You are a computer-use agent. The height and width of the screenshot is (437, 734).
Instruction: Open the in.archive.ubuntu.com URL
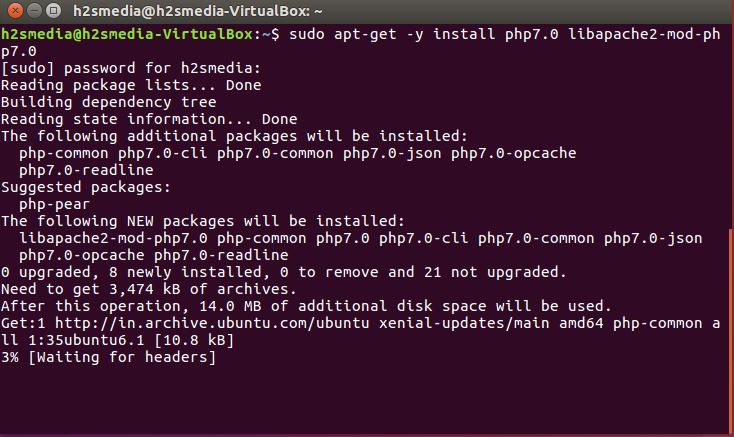[212, 323]
